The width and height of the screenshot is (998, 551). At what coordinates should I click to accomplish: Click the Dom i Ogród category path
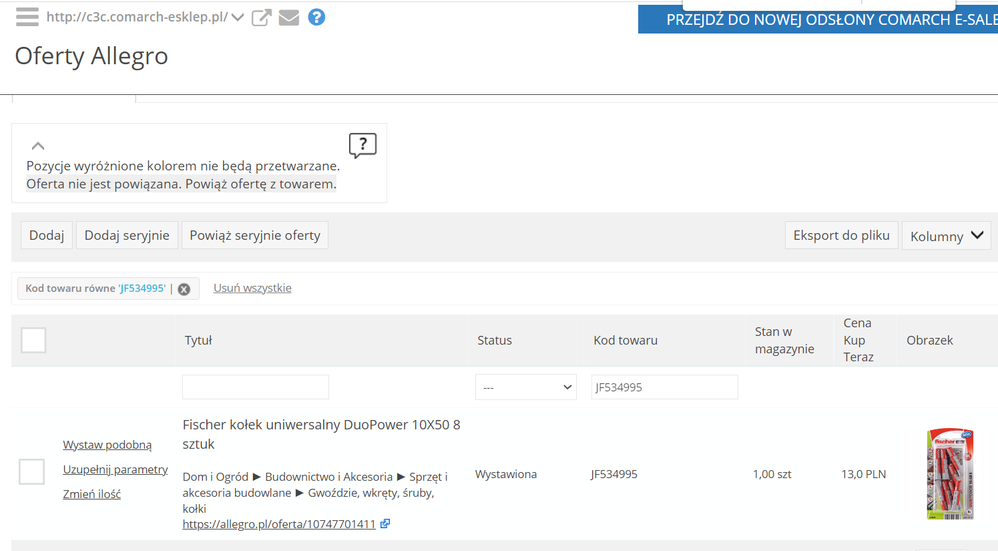(315, 492)
